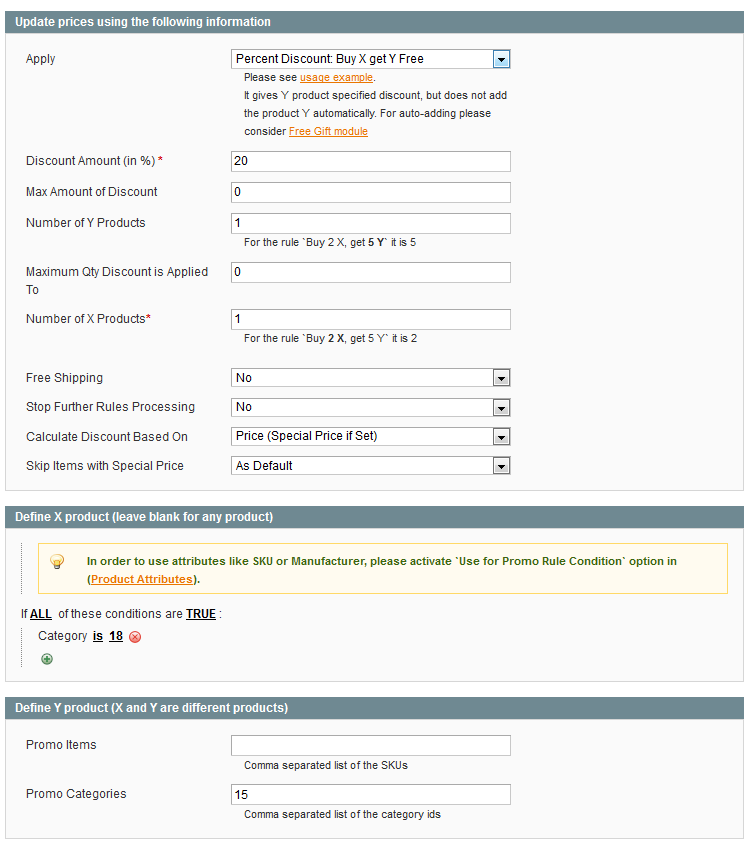Screen dimensions: 750x849
Task: Click the Max Amount of Discount field
Action: (x=371, y=192)
